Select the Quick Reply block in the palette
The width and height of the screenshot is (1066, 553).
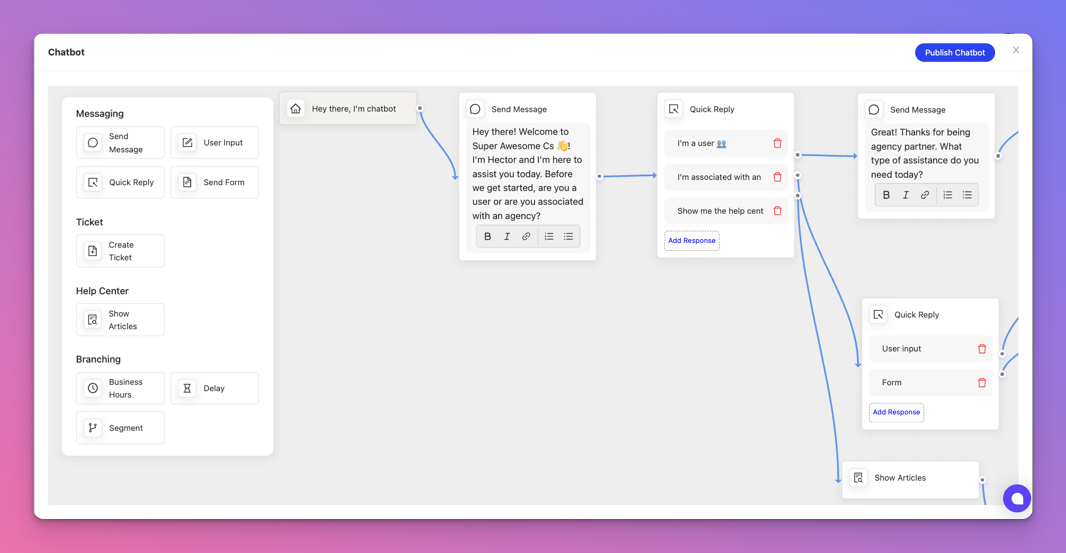(120, 182)
